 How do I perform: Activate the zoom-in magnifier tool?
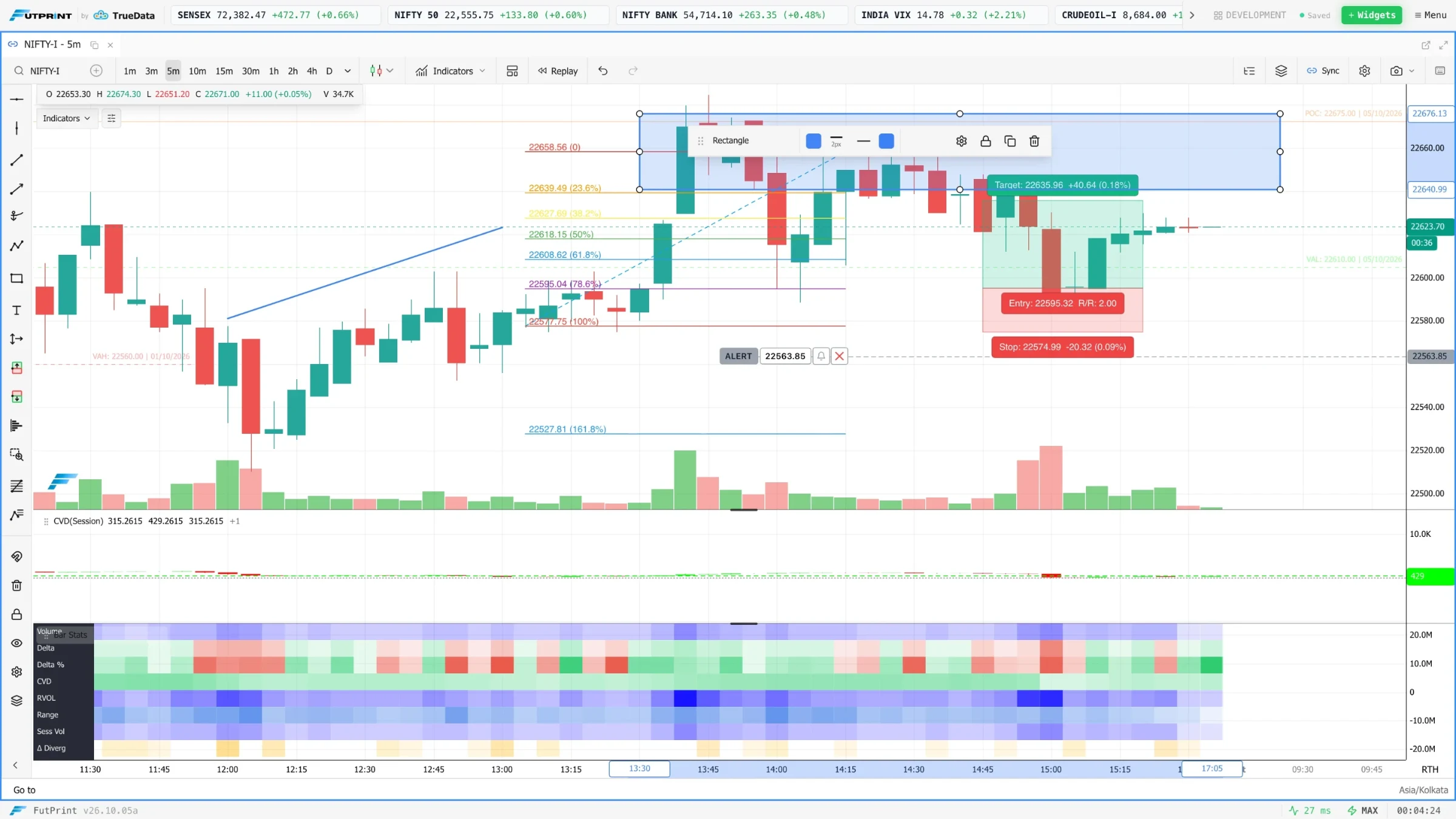click(x=16, y=454)
